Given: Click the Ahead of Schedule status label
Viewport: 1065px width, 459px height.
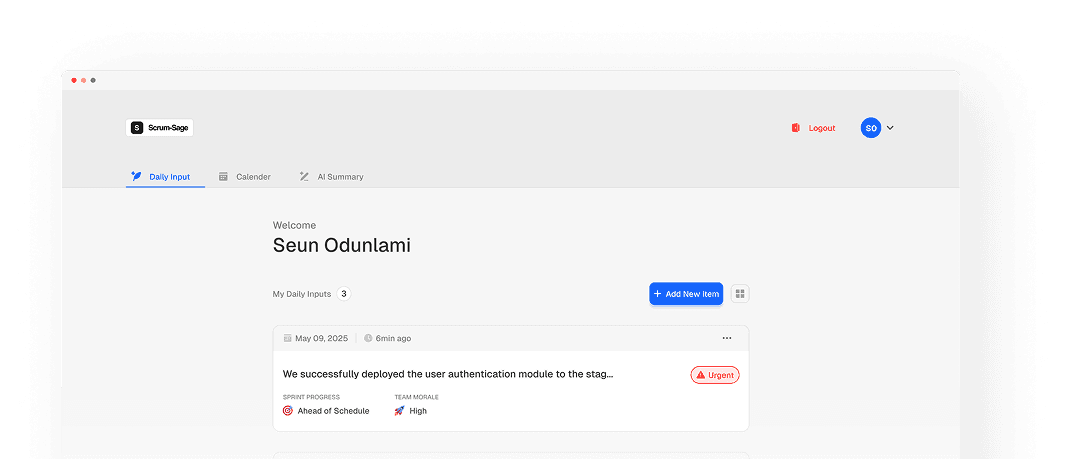Looking at the screenshot, I should point(333,411).
